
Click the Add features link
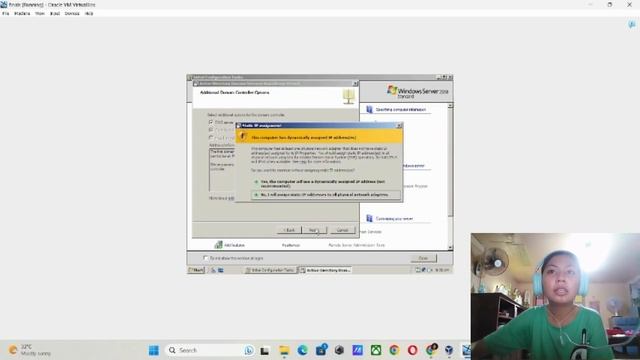234,245
